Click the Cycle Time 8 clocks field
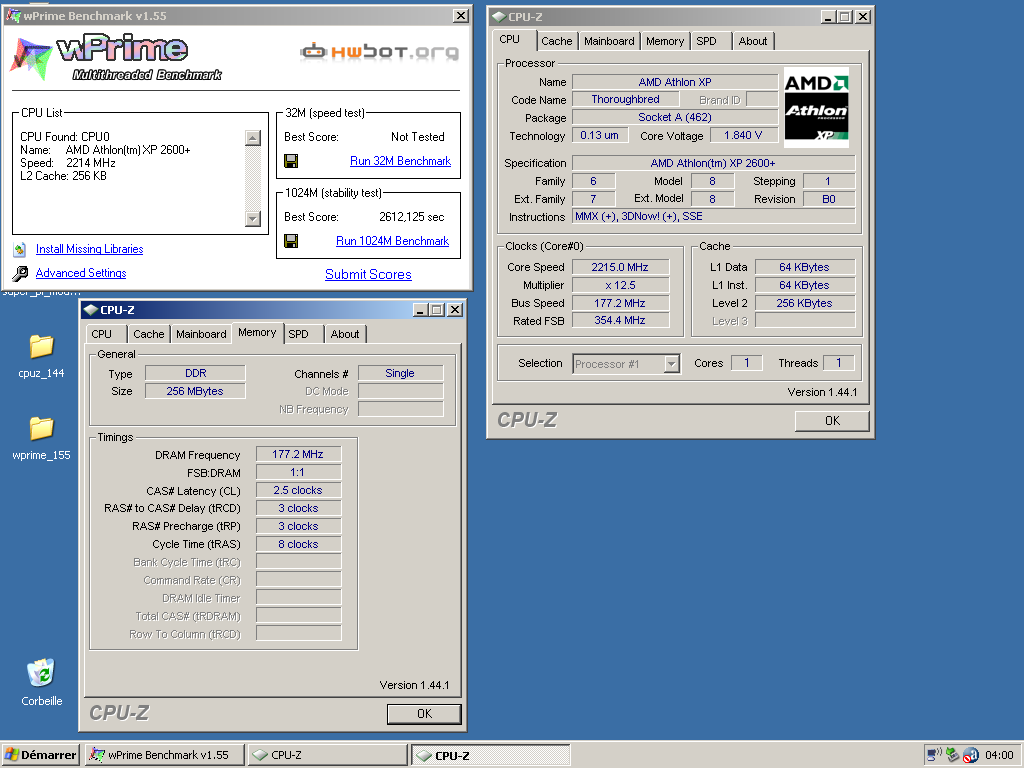The image size is (1024, 768). coord(298,544)
